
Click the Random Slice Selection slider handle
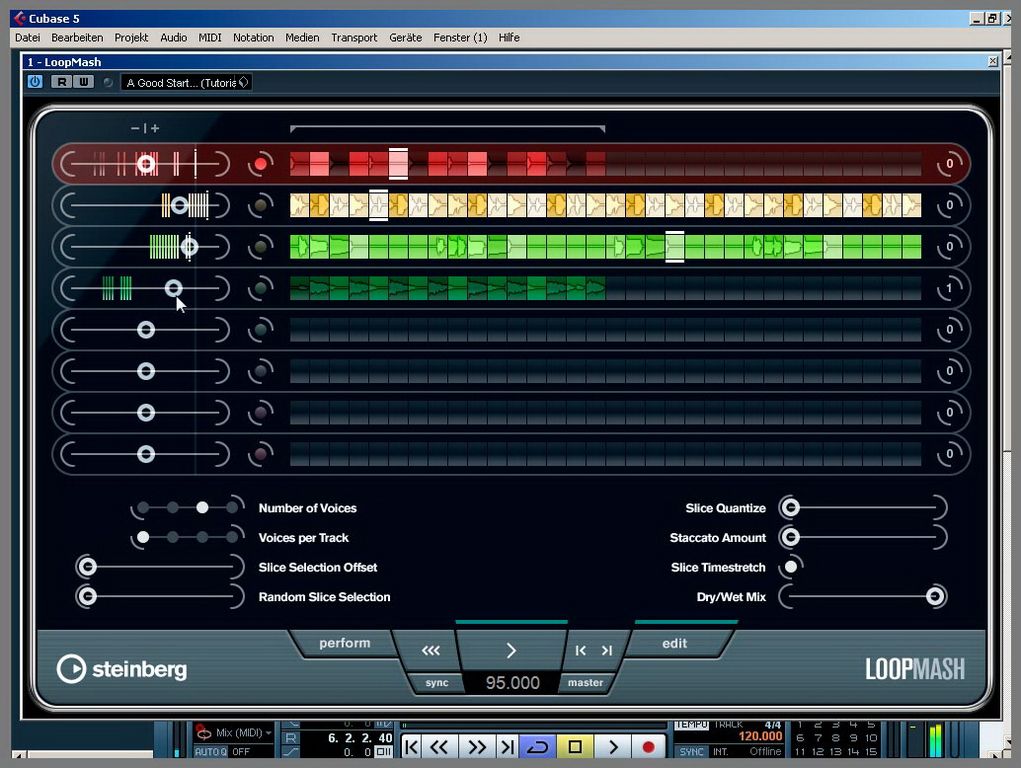(87, 596)
